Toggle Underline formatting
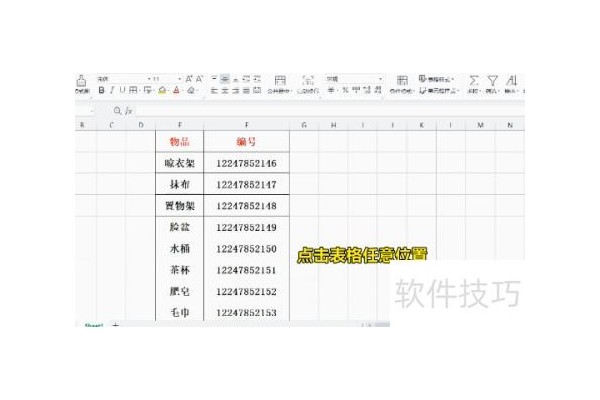 (122, 90)
